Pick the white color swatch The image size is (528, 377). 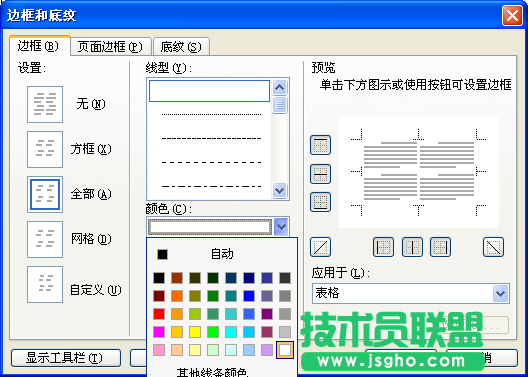285,350
